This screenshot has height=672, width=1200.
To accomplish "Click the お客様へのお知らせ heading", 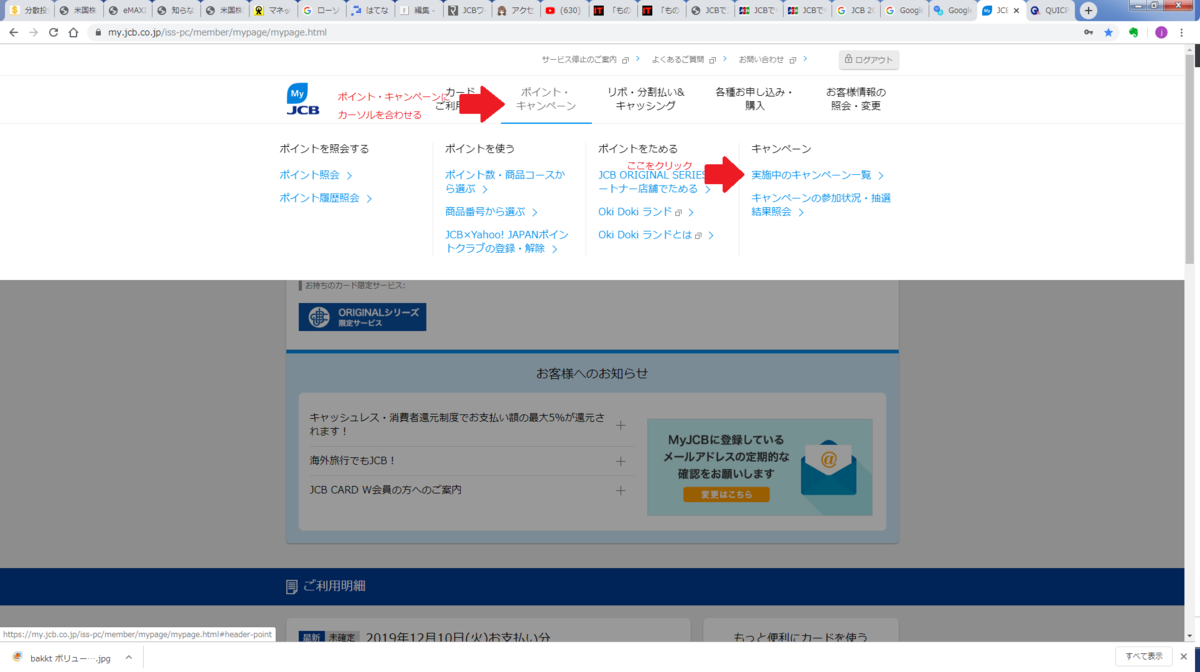I will click(x=592, y=373).
